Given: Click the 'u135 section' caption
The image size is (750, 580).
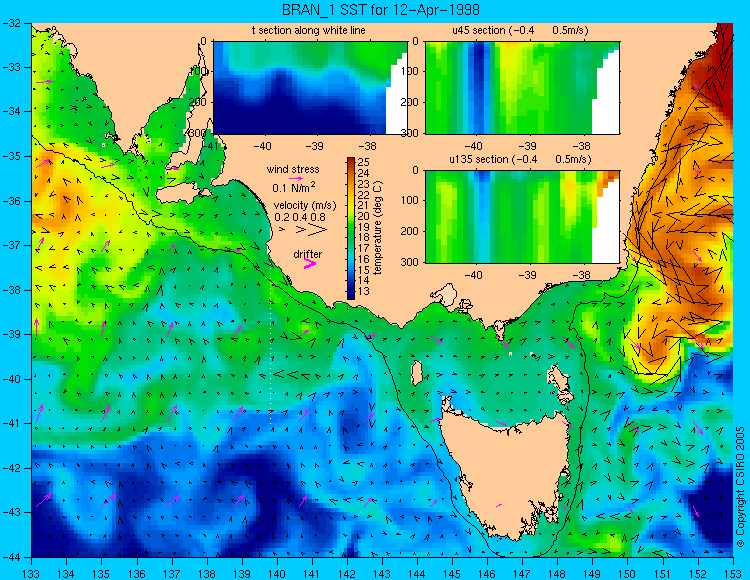Looking at the screenshot, I should pyautogui.click(x=520, y=159).
